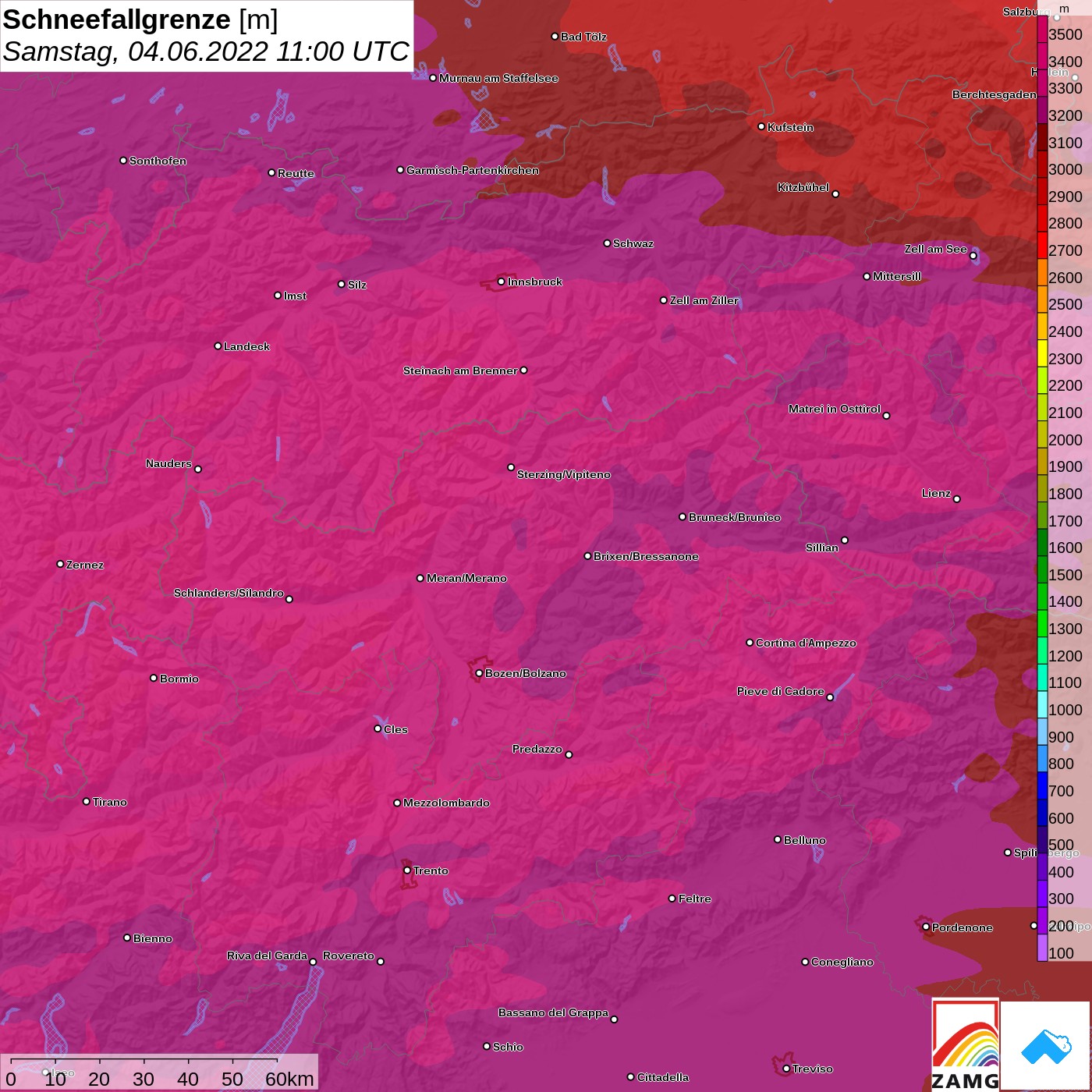Click the Kitzbühel label

pyautogui.click(x=803, y=187)
